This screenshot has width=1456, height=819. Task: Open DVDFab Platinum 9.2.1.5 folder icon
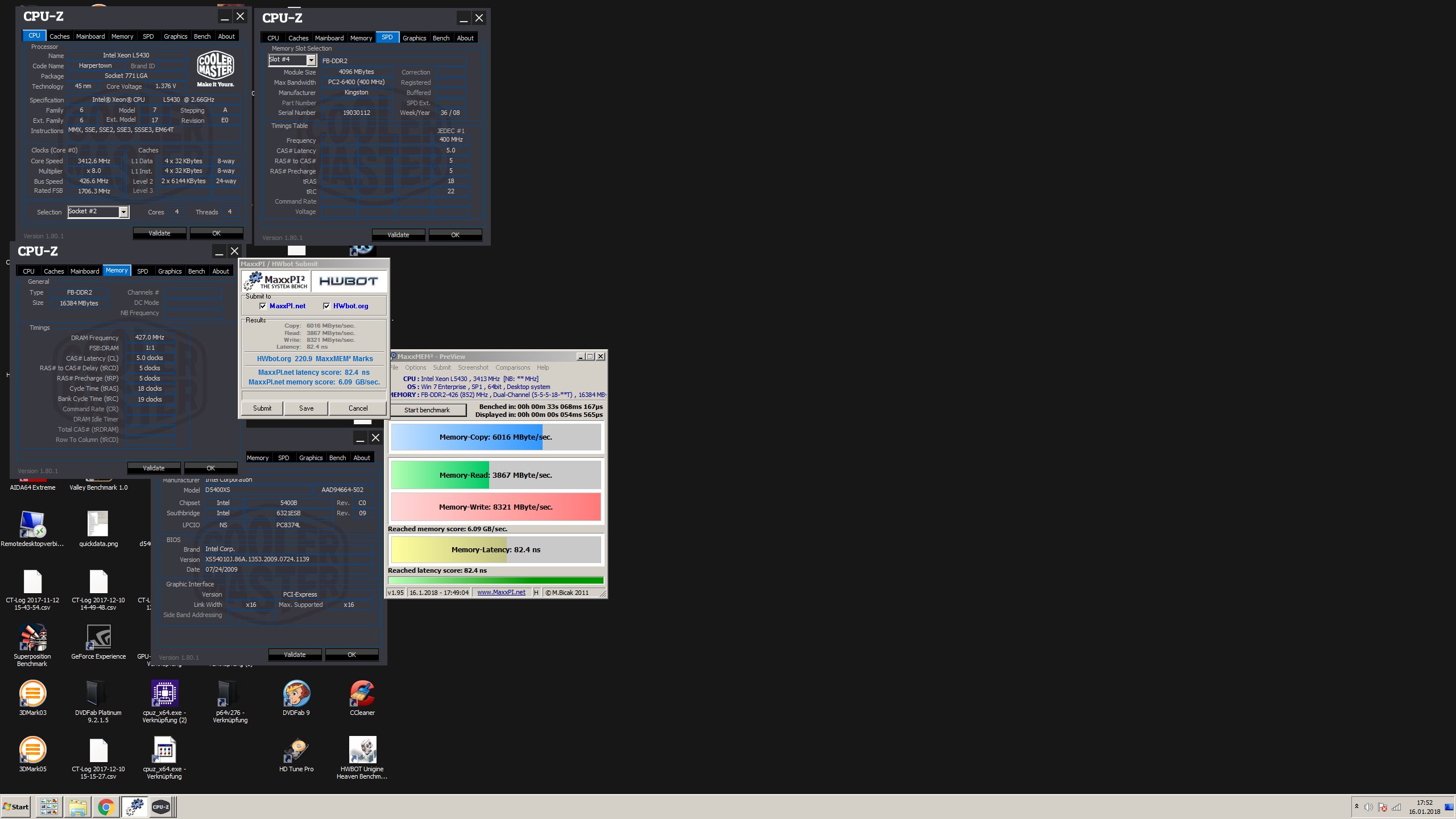pyautogui.click(x=98, y=701)
